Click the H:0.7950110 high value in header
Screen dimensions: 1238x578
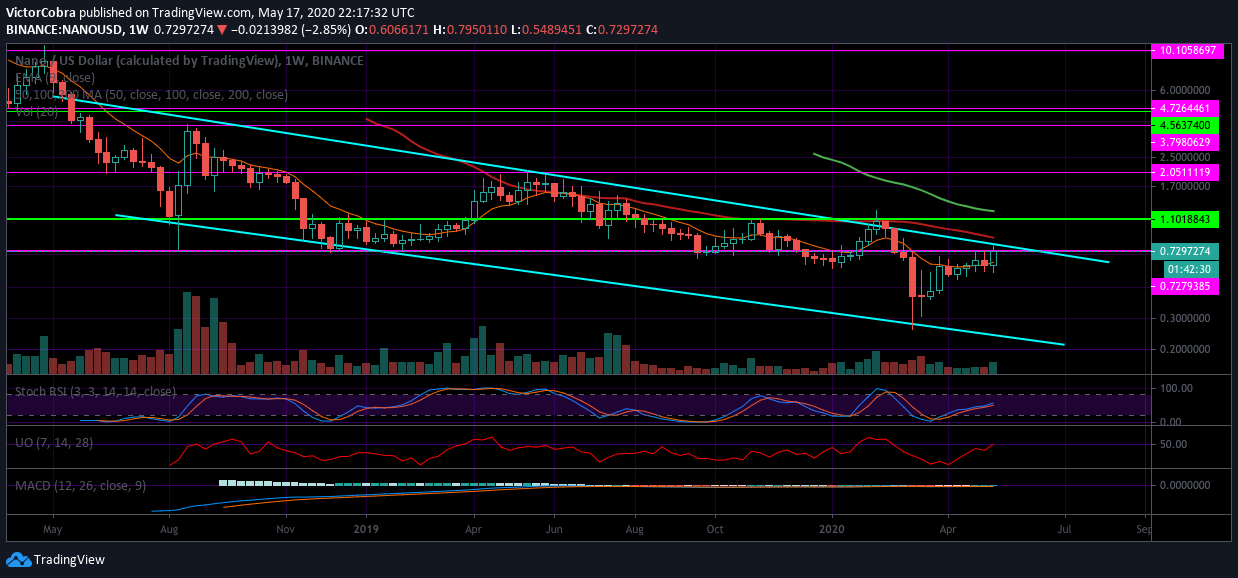click(469, 30)
